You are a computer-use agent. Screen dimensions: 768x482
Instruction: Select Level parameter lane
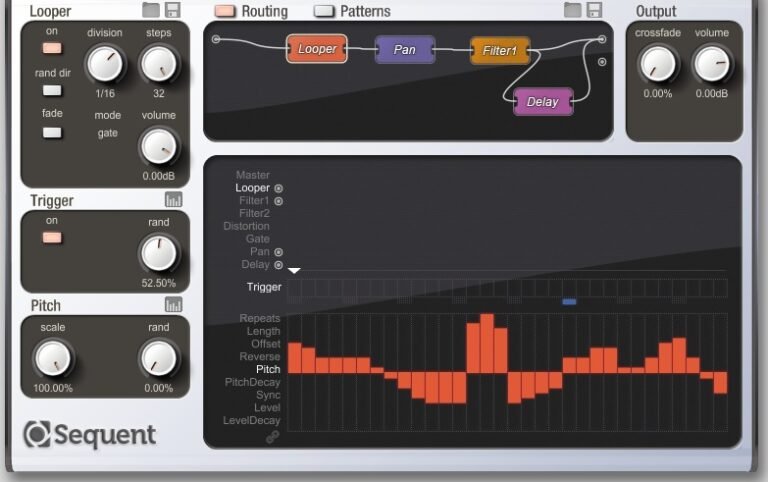267,408
